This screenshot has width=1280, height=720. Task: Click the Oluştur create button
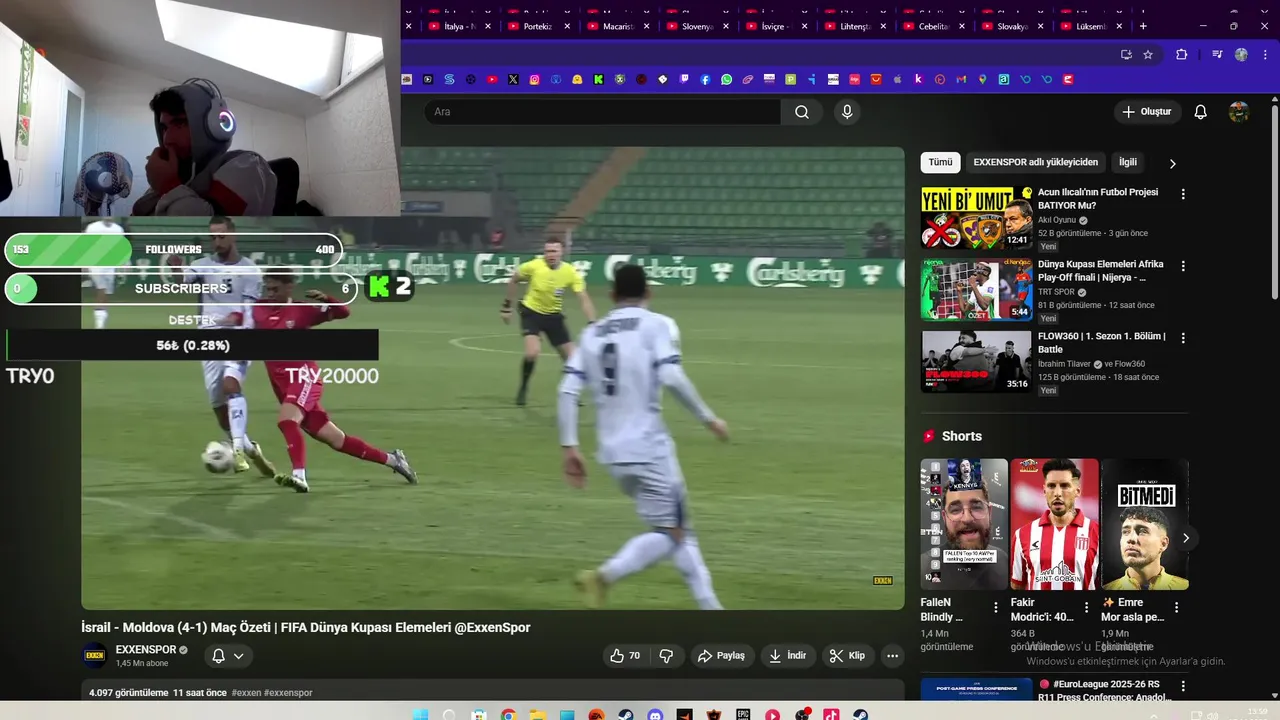pos(1148,112)
